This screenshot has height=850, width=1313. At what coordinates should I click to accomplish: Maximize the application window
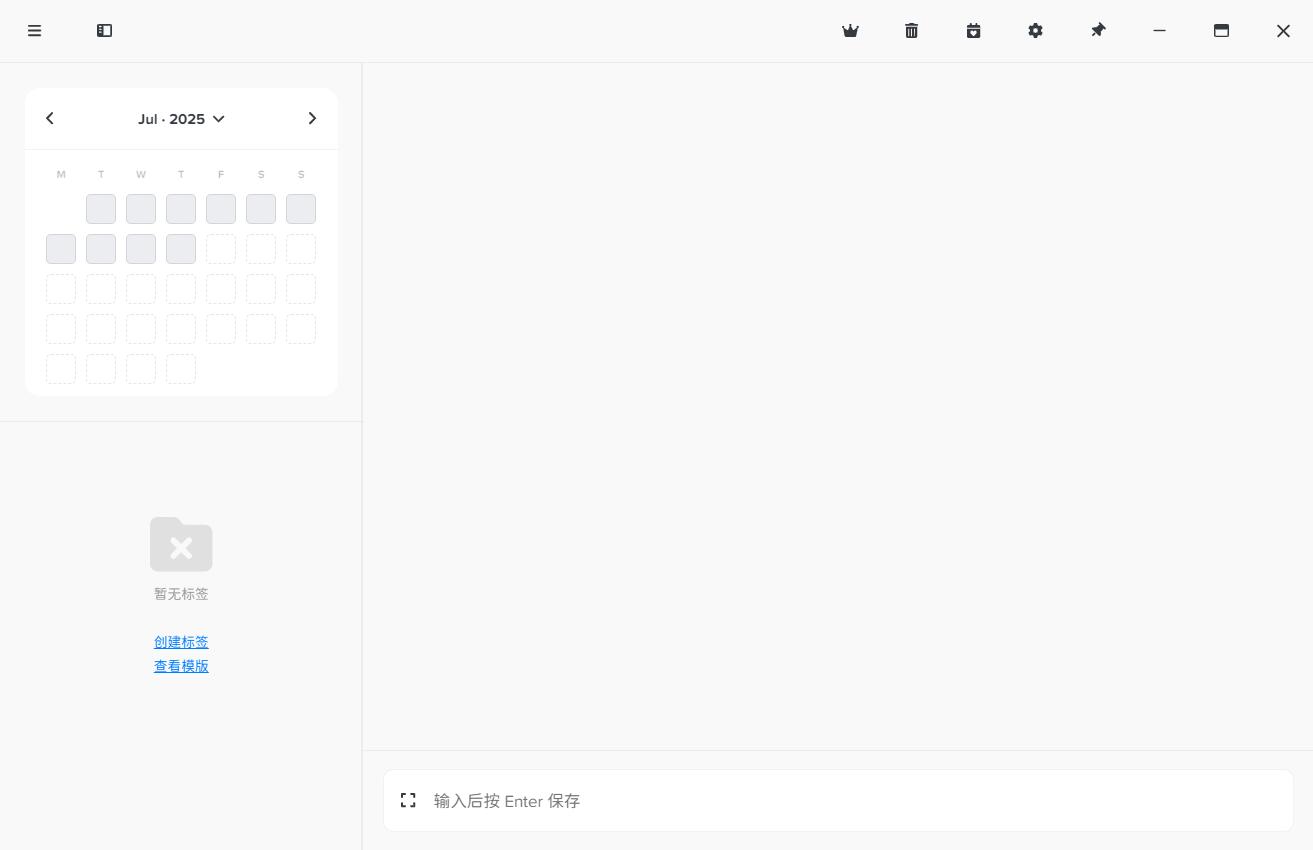pyautogui.click(x=1221, y=31)
